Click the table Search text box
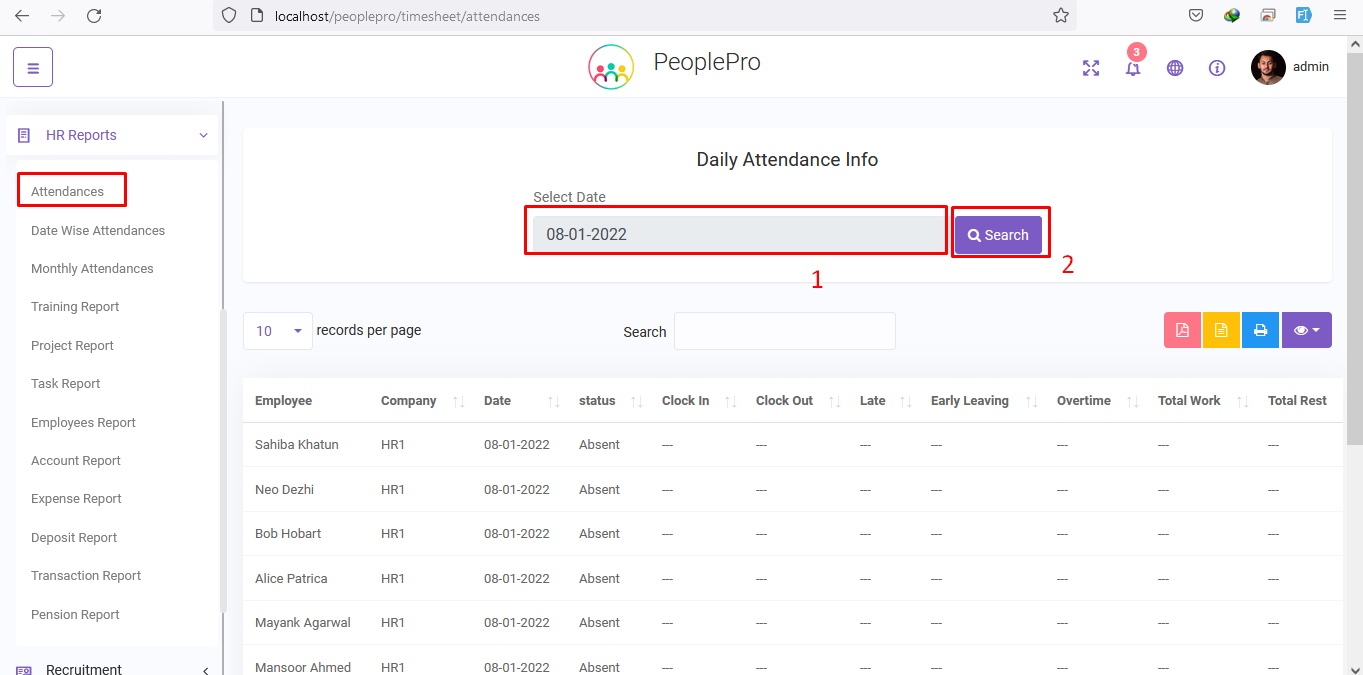 tap(784, 331)
